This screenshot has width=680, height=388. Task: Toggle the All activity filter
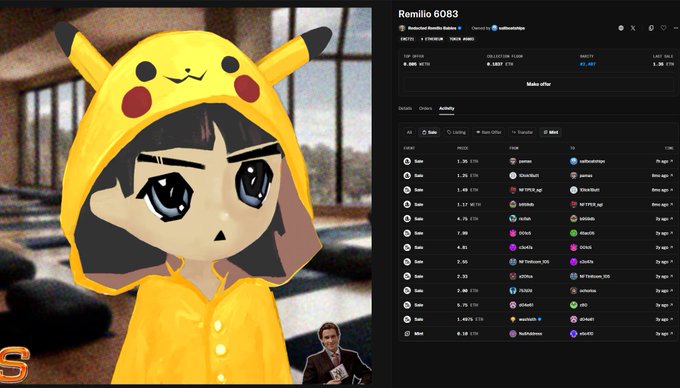[409, 132]
